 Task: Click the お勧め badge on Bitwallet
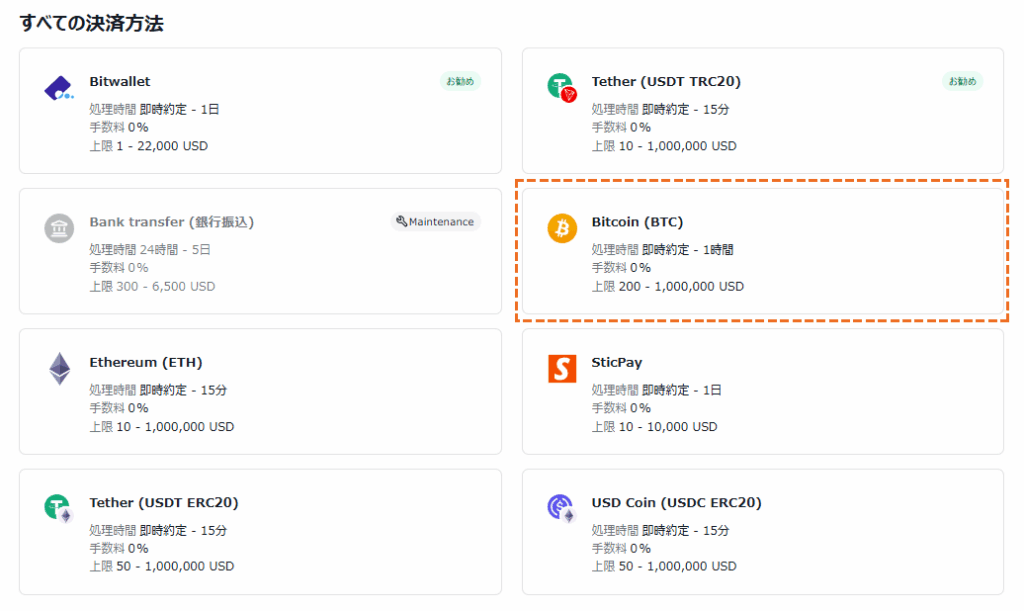point(460,82)
